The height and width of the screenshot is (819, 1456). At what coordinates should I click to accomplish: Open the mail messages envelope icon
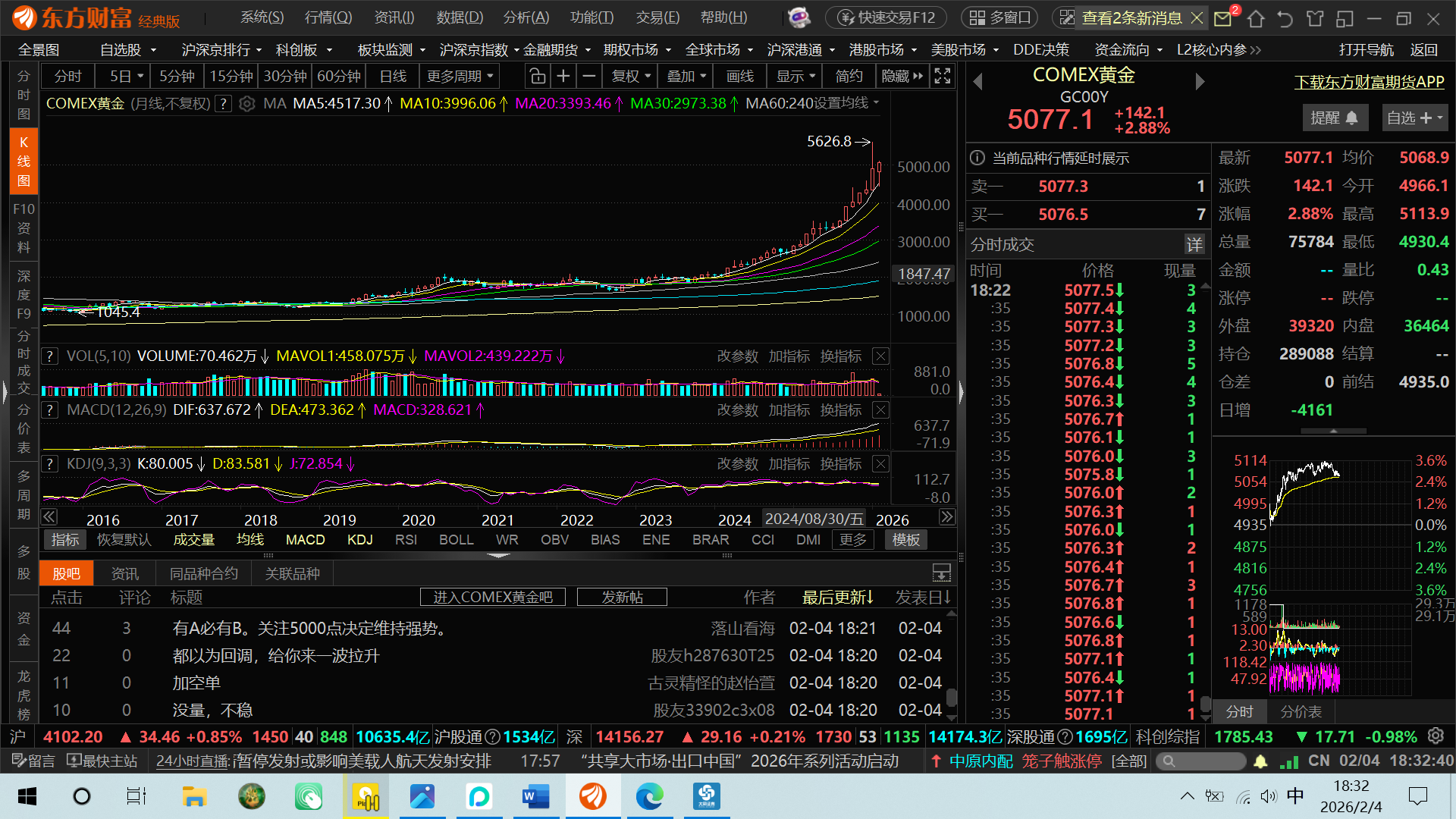pyautogui.click(x=1222, y=18)
